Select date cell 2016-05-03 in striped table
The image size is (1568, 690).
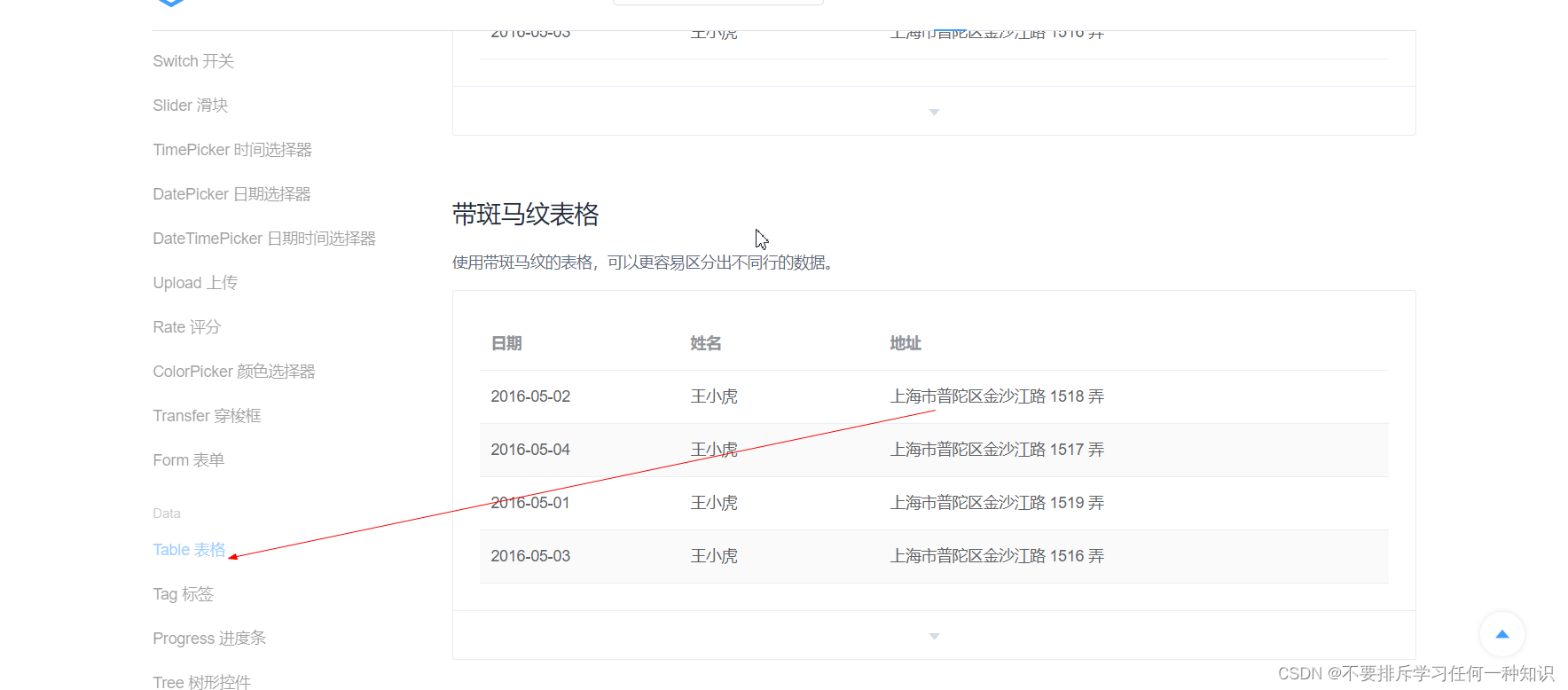pyautogui.click(x=530, y=556)
